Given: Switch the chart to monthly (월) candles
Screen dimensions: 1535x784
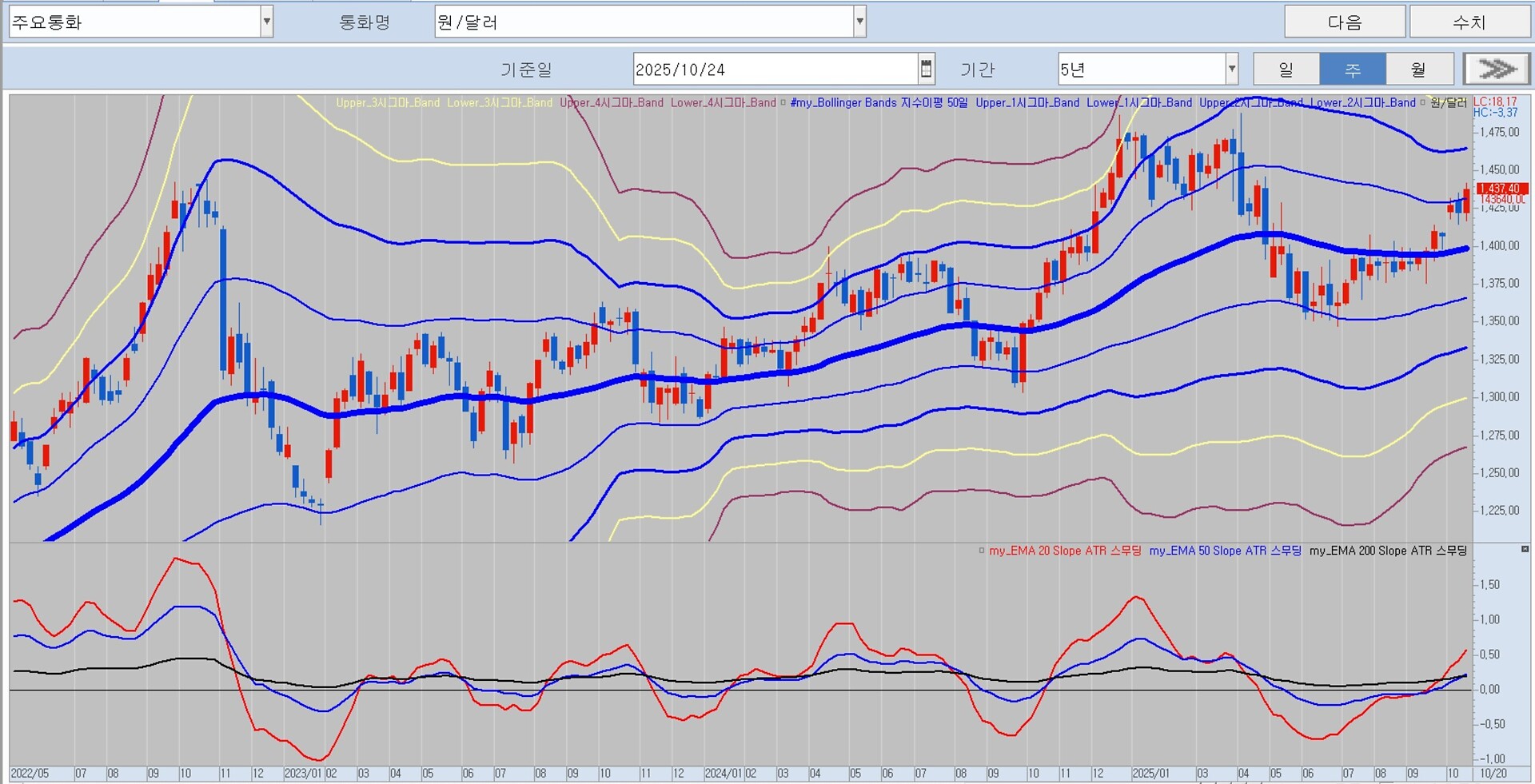Looking at the screenshot, I should [1418, 69].
